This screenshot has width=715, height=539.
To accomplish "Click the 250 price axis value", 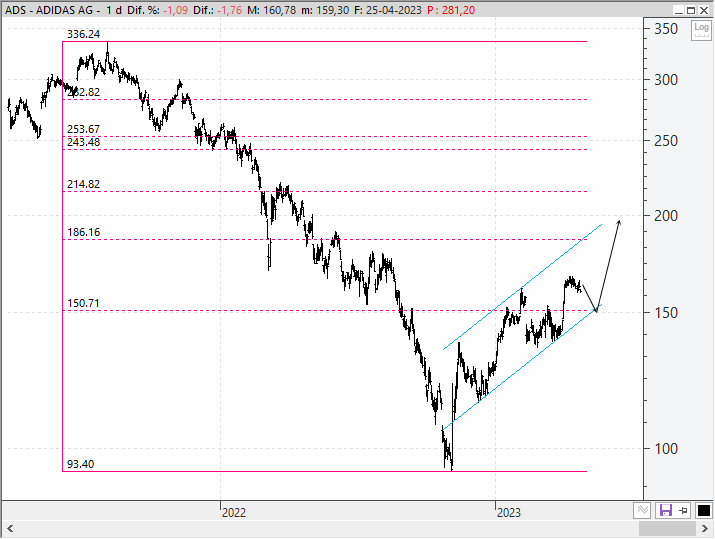I will click(x=666, y=141).
